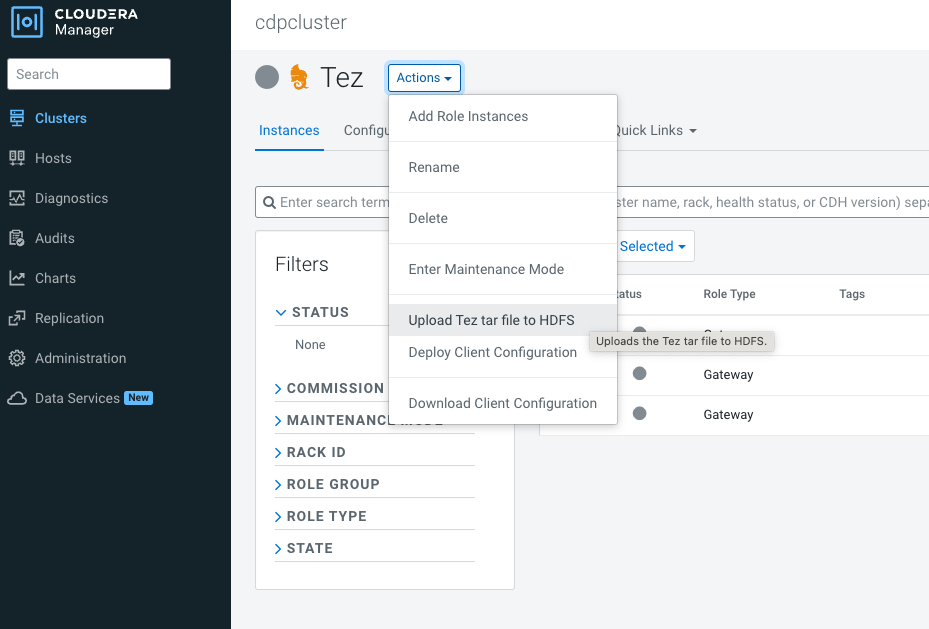Open Diagnostics sidebar icon
Screen dimensions: 929x629
[17, 198]
